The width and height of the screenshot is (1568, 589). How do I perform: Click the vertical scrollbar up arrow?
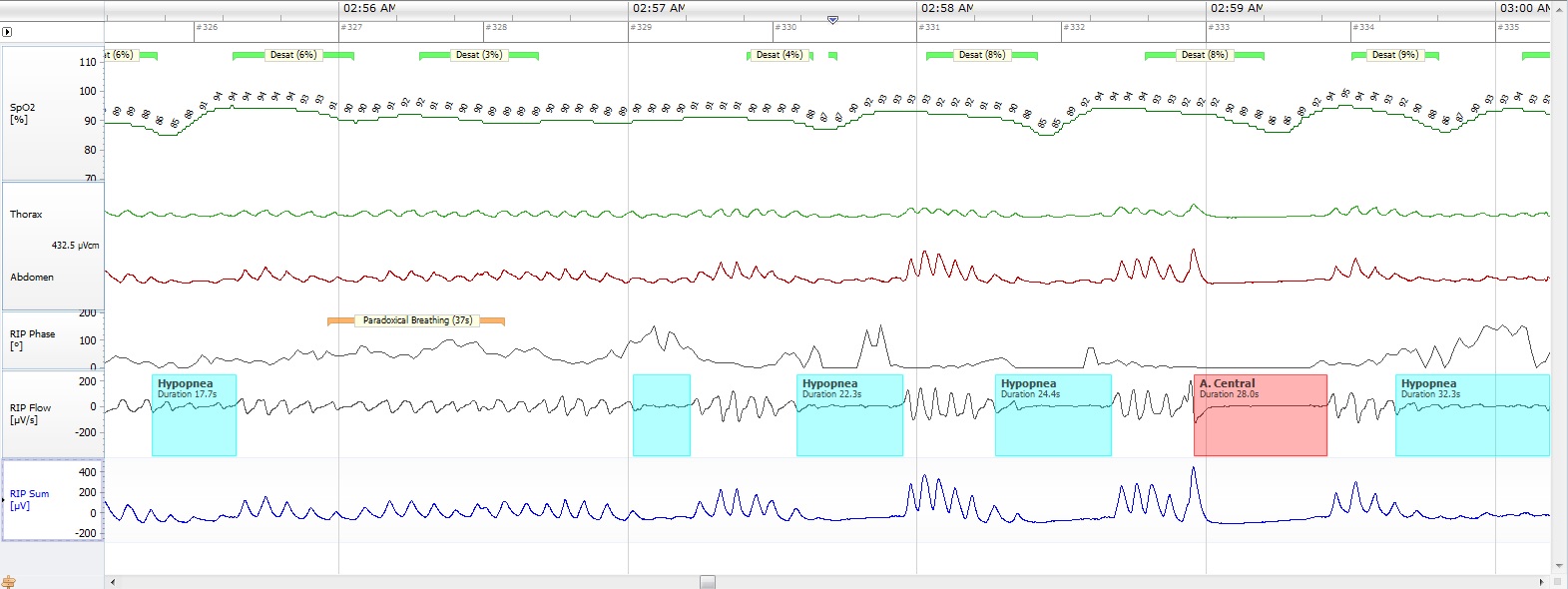(1559, 8)
